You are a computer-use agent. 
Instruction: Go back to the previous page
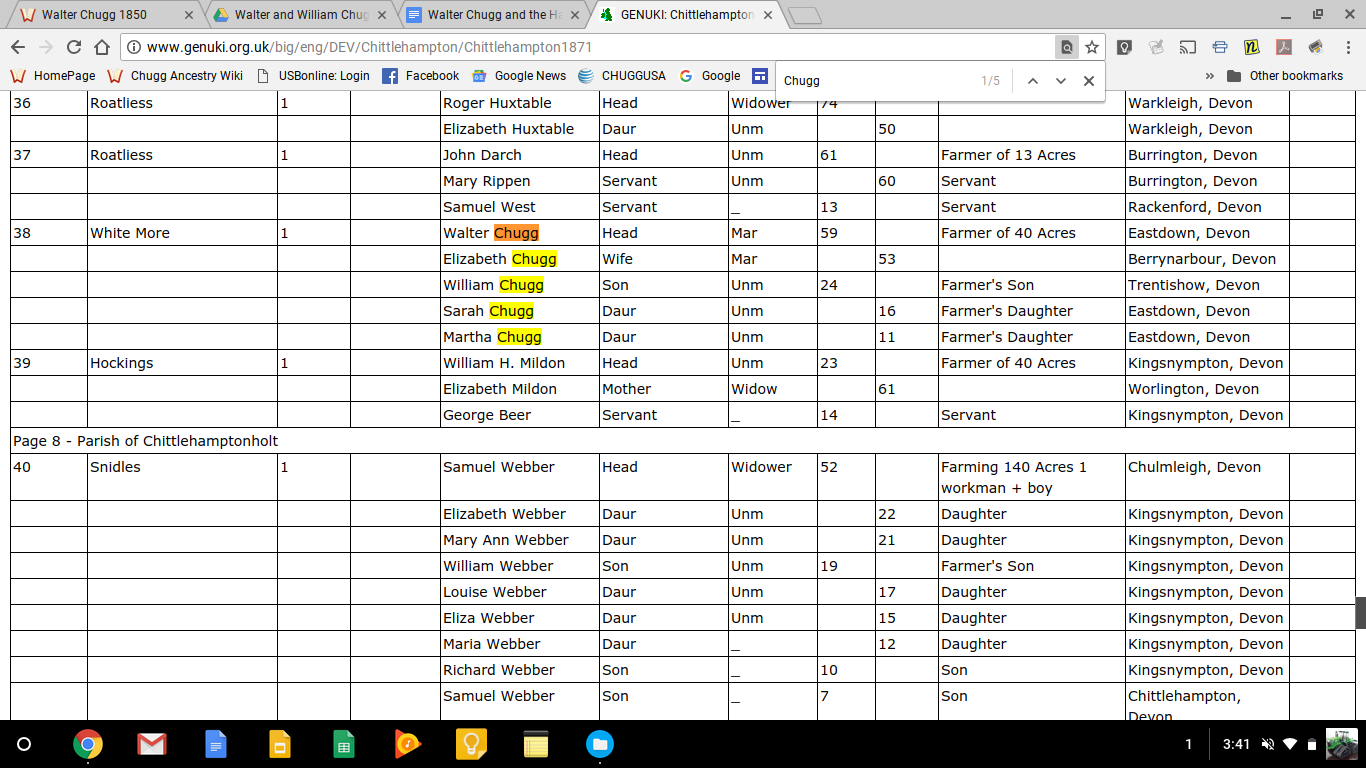[x=18, y=47]
